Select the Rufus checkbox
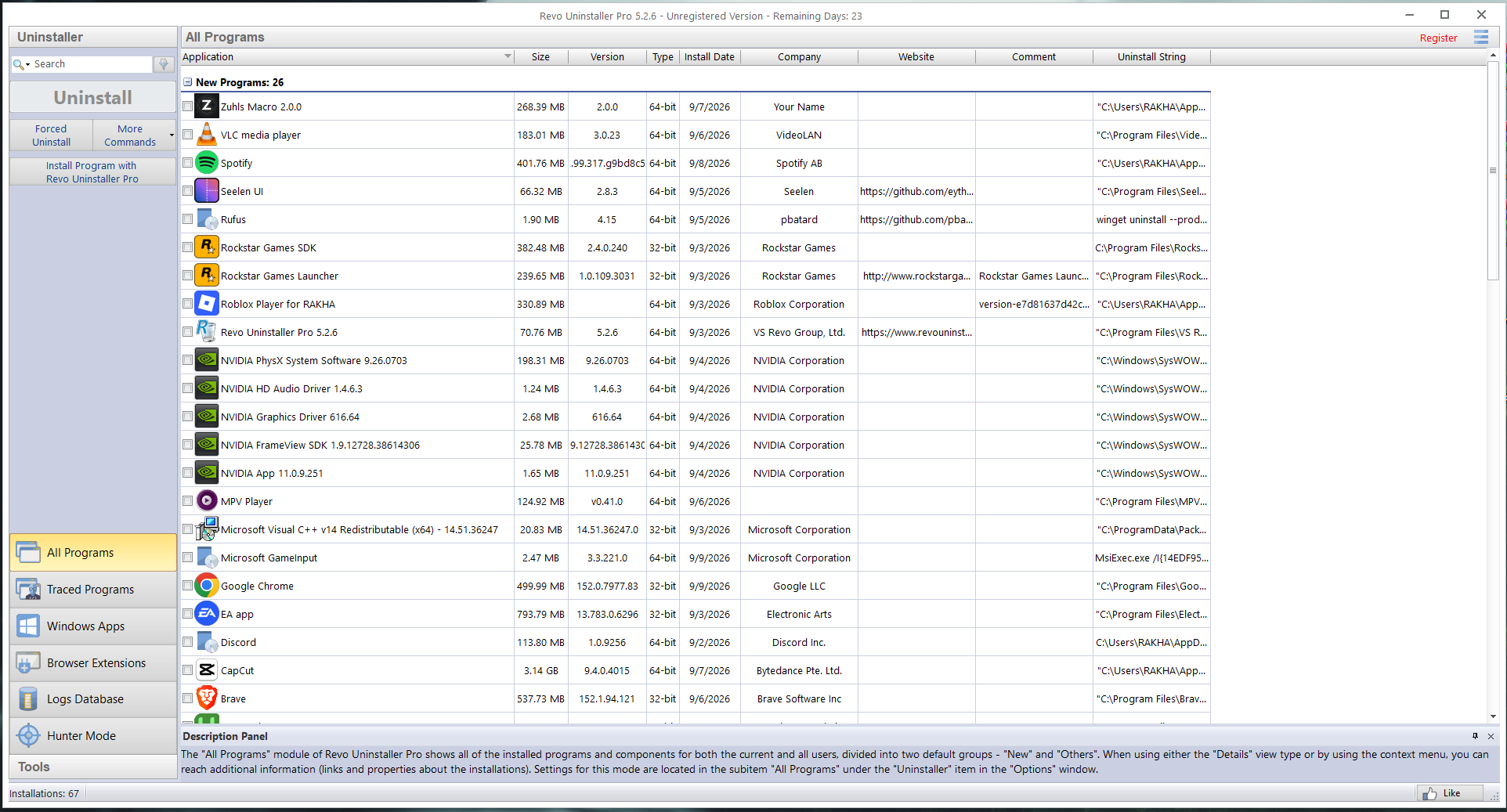This screenshot has height=812, width=1507. tap(188, 219)
